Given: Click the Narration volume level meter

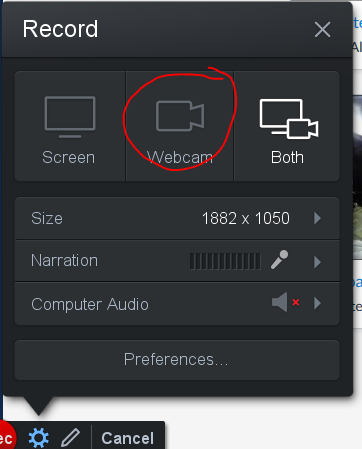Looking at the screenshot, I should 225,261.
